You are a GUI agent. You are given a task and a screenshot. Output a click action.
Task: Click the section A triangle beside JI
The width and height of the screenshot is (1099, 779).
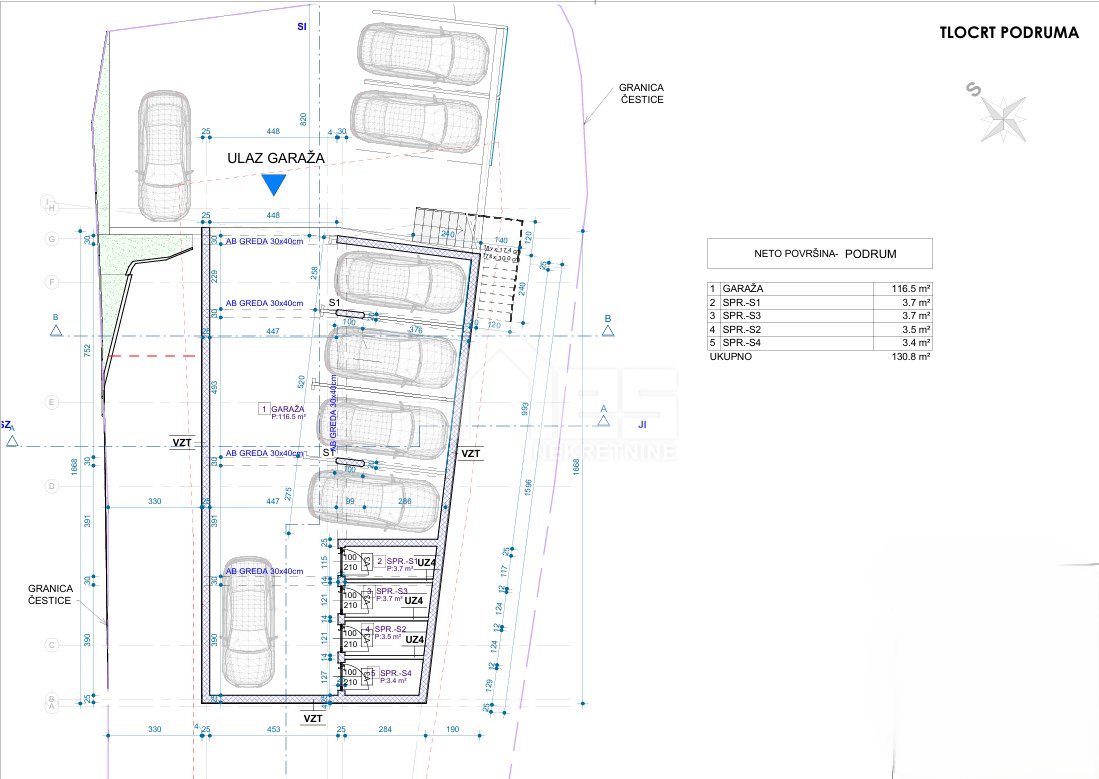click(603, 421)
